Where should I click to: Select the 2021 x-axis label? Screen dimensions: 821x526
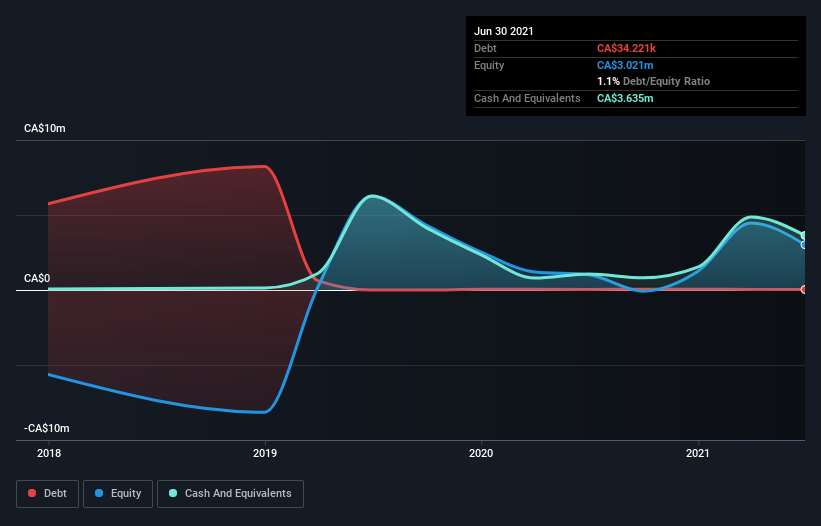[697, 453]
